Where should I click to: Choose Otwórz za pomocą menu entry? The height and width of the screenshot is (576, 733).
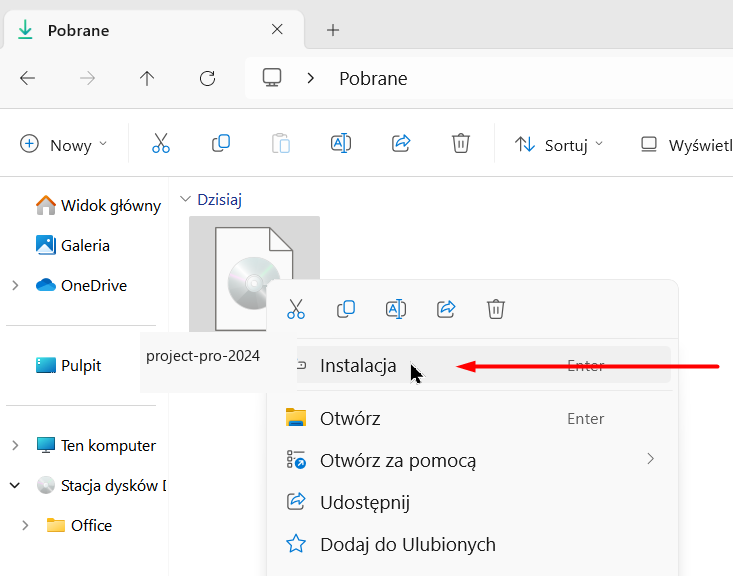click(x=472, y=460)
